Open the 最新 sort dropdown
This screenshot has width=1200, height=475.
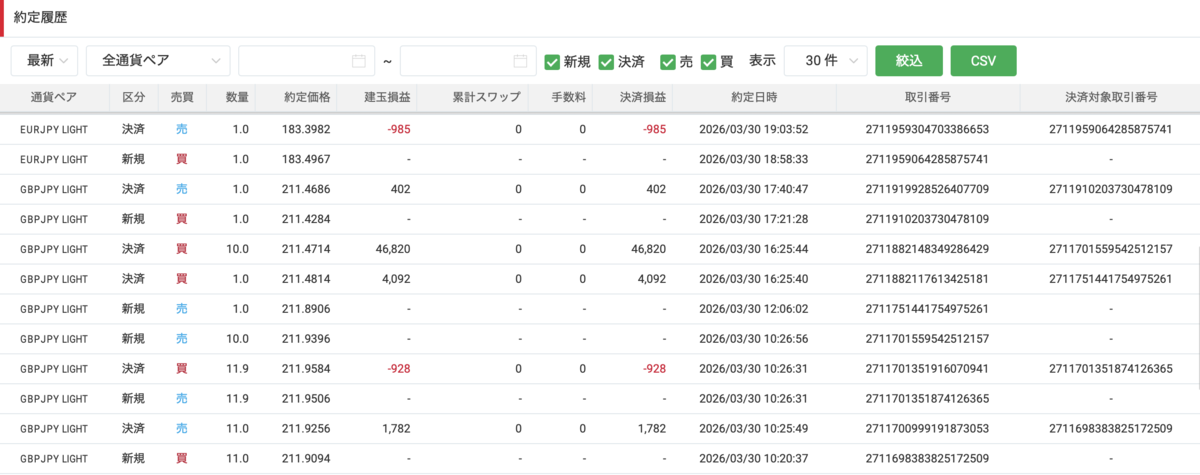click(x=45, y=61)
